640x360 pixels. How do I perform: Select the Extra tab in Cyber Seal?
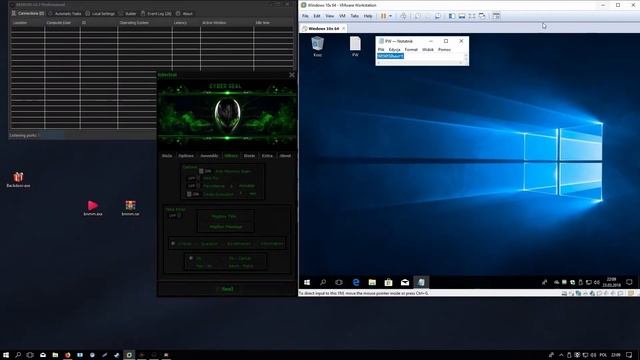click(267, 156)
